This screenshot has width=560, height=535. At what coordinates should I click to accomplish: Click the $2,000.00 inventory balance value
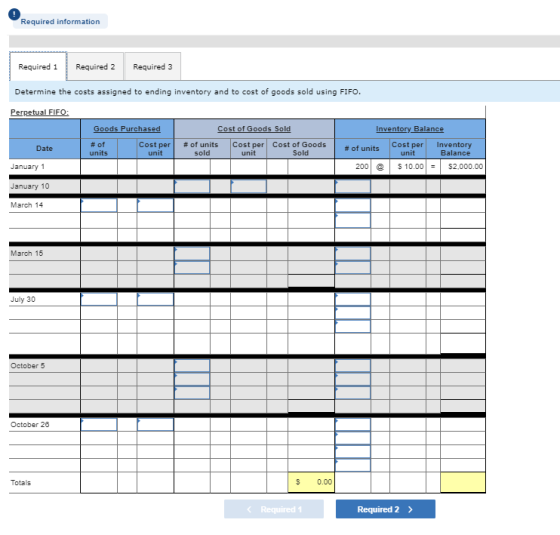(465, 167)
